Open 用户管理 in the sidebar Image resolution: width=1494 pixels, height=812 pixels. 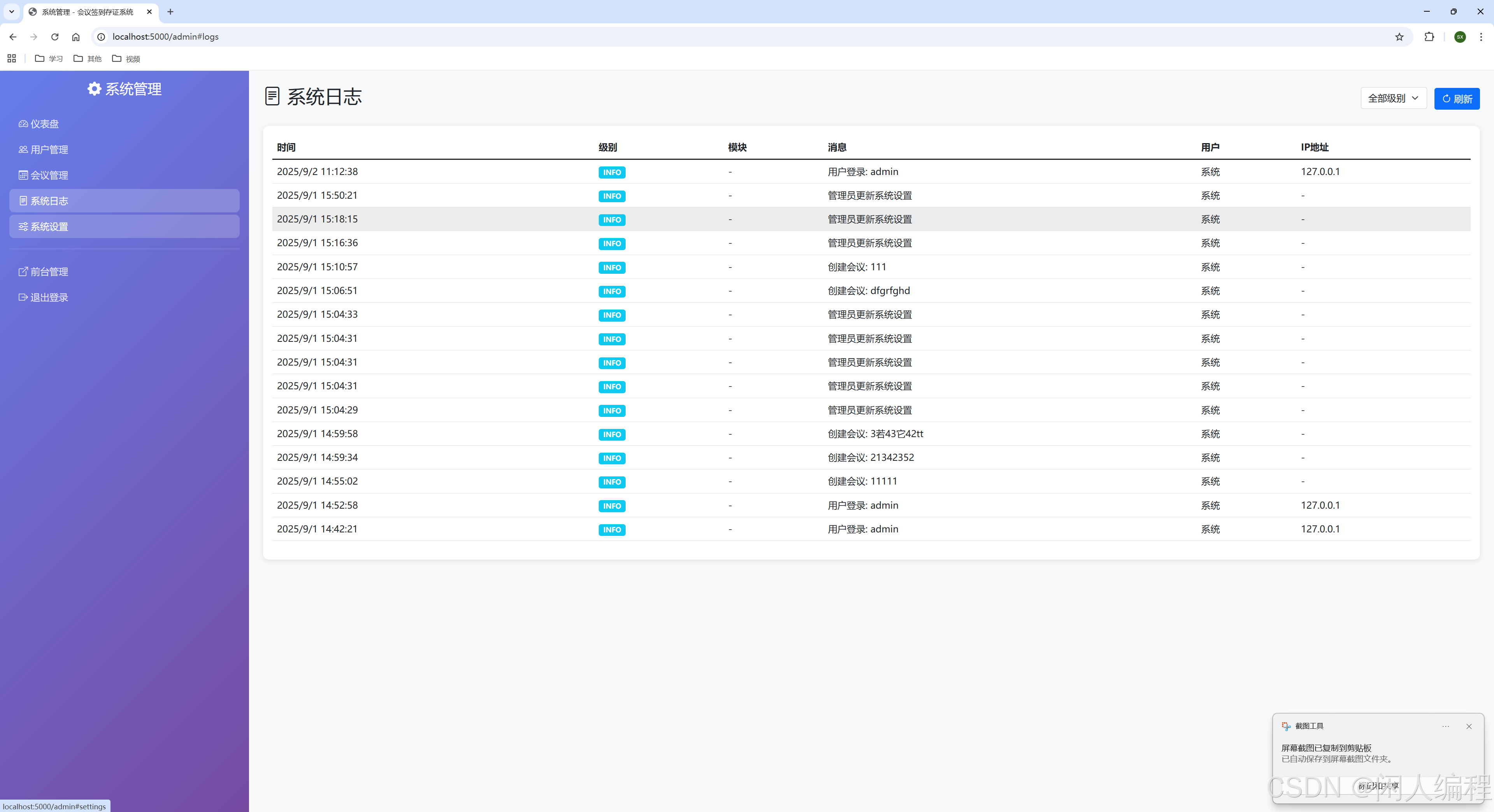coord(124,150)
